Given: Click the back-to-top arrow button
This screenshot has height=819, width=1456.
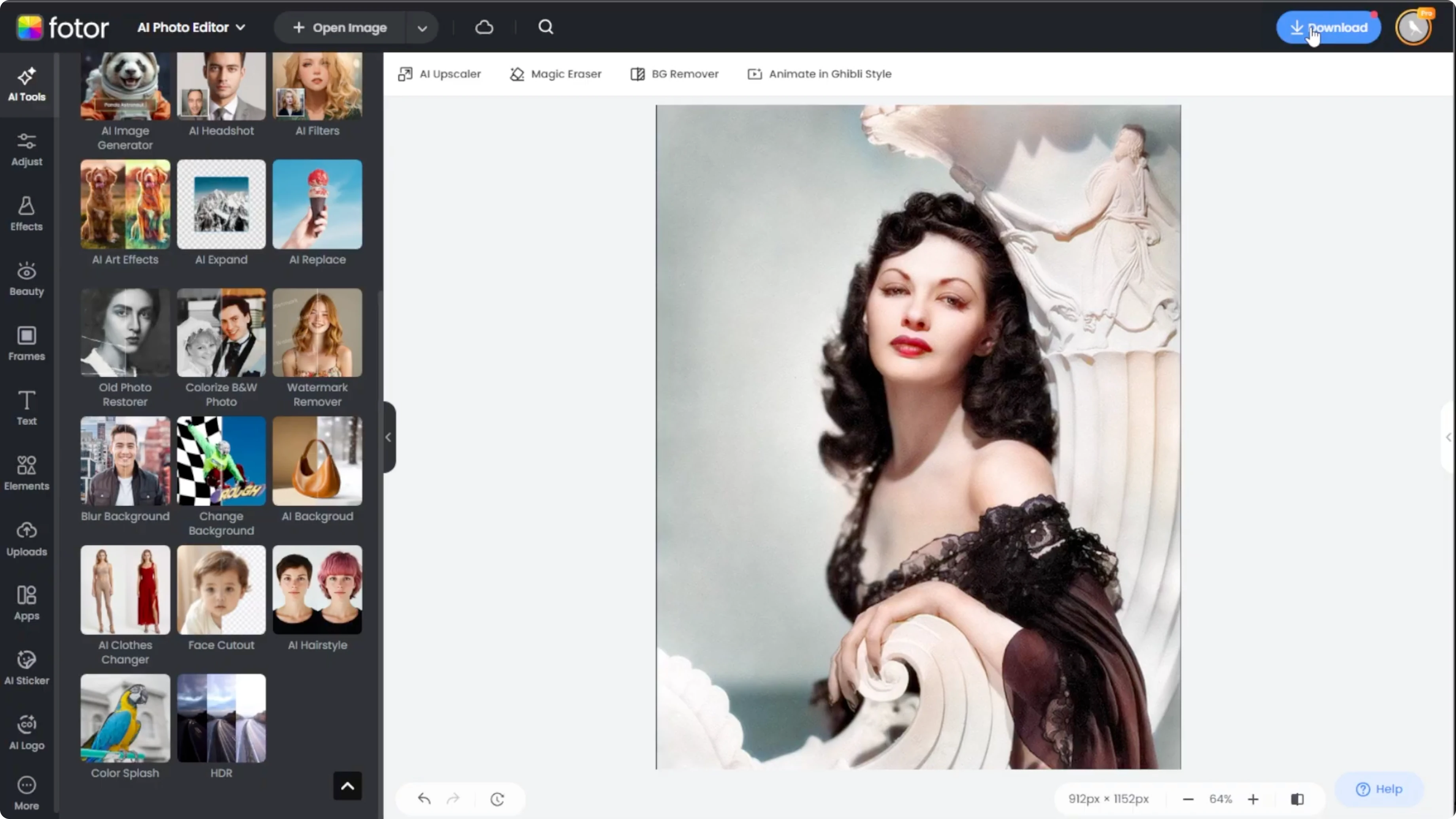Looking at the screenshot, I should 348,786.
